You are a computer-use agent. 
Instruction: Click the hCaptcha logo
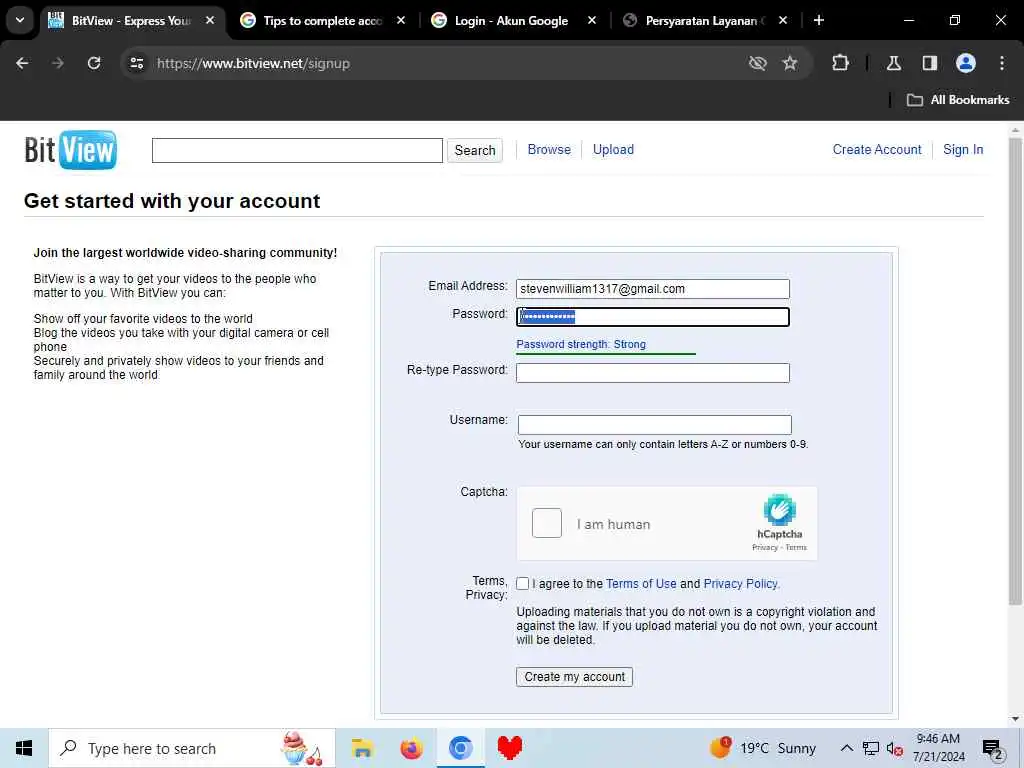pos(780,510)
